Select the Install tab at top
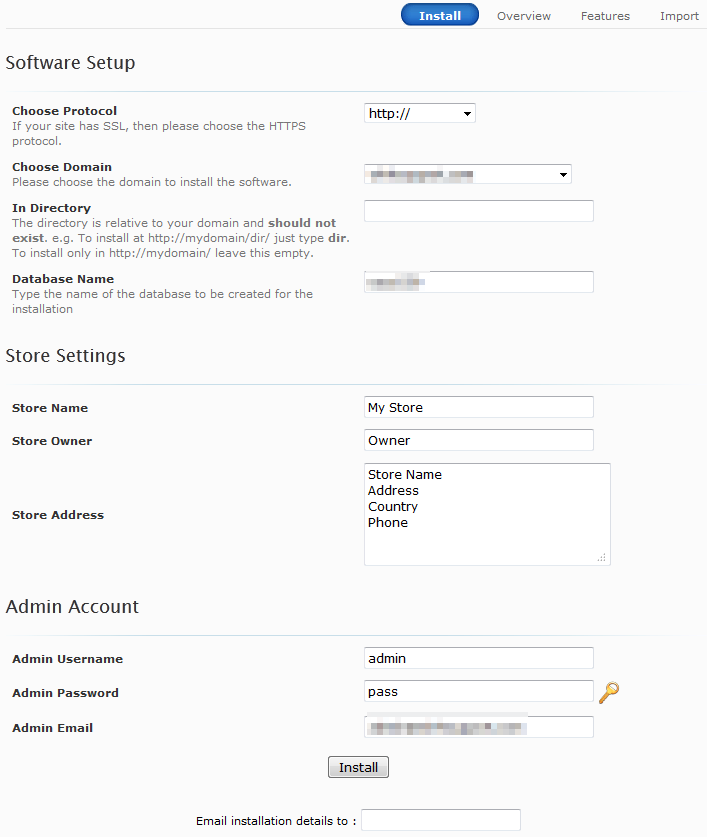 pyautogui.click(x=440, y=16)
